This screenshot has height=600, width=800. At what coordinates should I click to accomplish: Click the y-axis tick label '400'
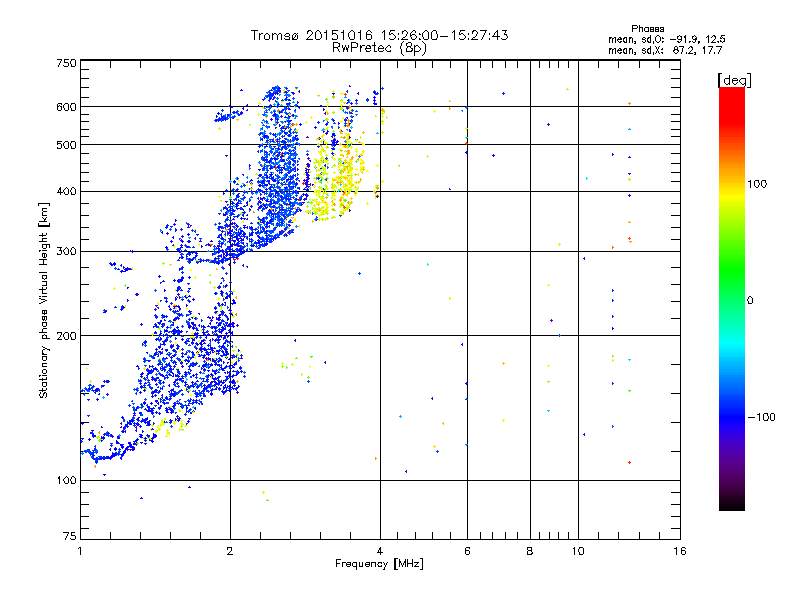(66, 192)
